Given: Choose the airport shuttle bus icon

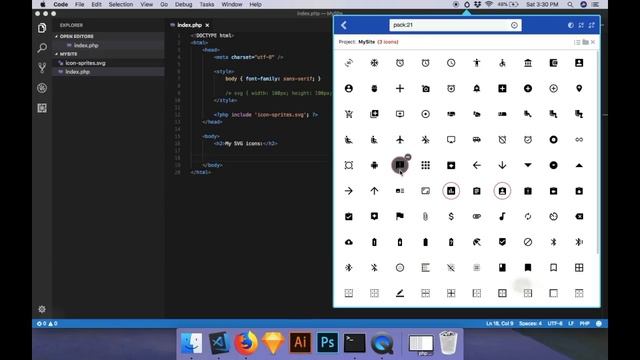Looking at the screenshot, I should (477, 140).
